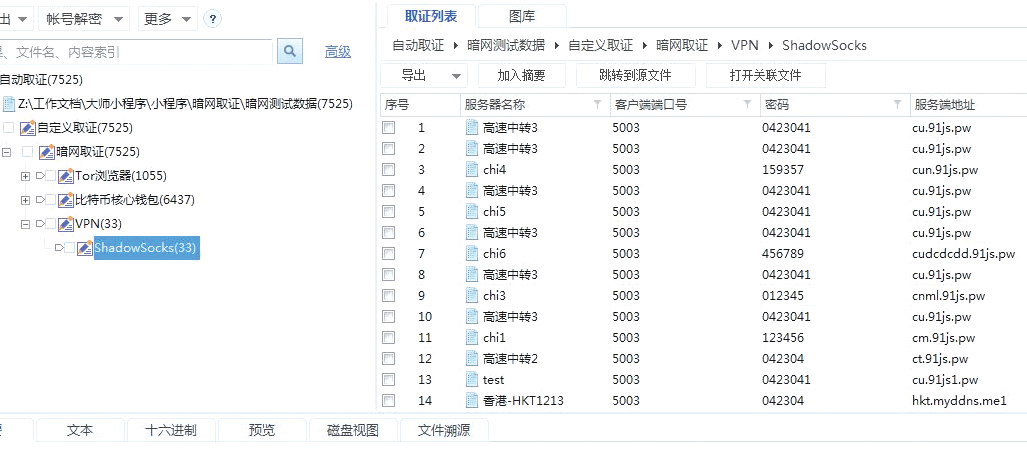Click the 加入摘要 button
The image size is (1027, 454).
coord(521,75)
